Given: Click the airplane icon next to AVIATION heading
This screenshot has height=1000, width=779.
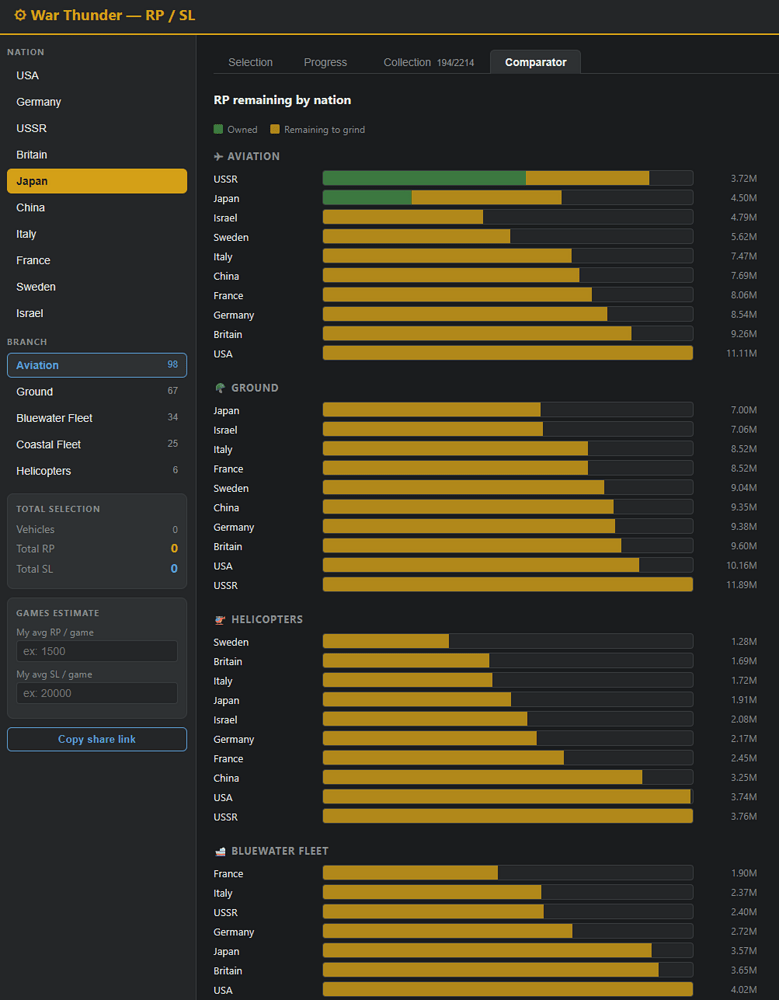Looking at the screenshot, I should [x=219, y=156].
